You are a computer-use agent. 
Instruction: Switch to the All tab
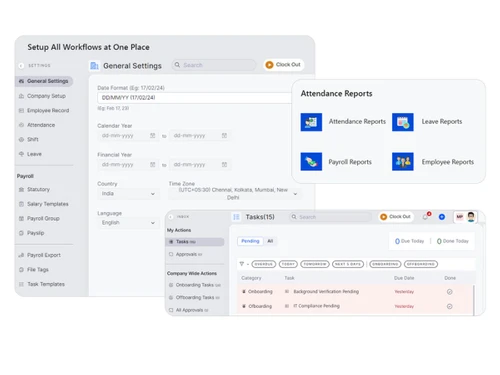pos(270,241)
